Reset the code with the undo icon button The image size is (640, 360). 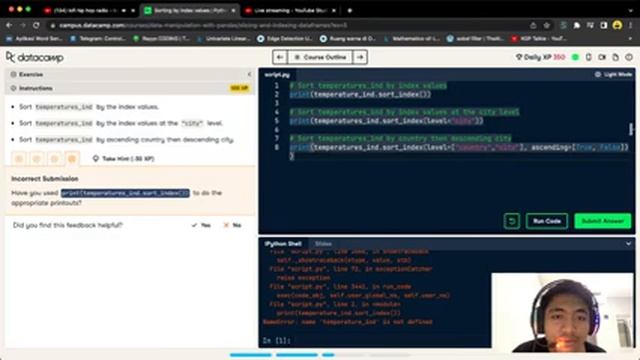(x=512, y=221)
